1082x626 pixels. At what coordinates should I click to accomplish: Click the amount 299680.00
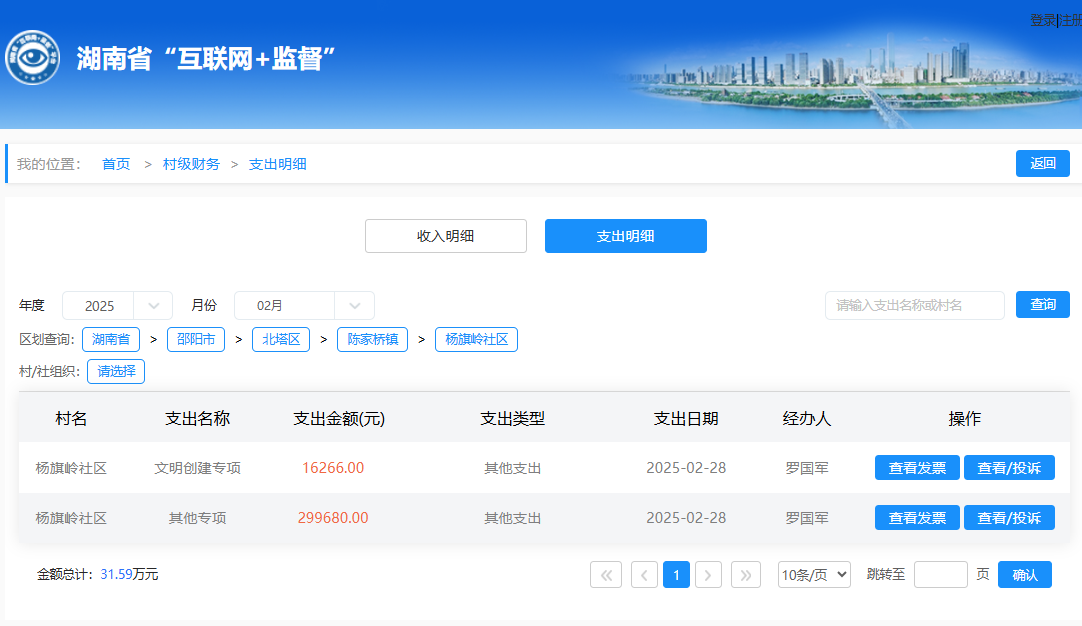click(x=333, y=518)
